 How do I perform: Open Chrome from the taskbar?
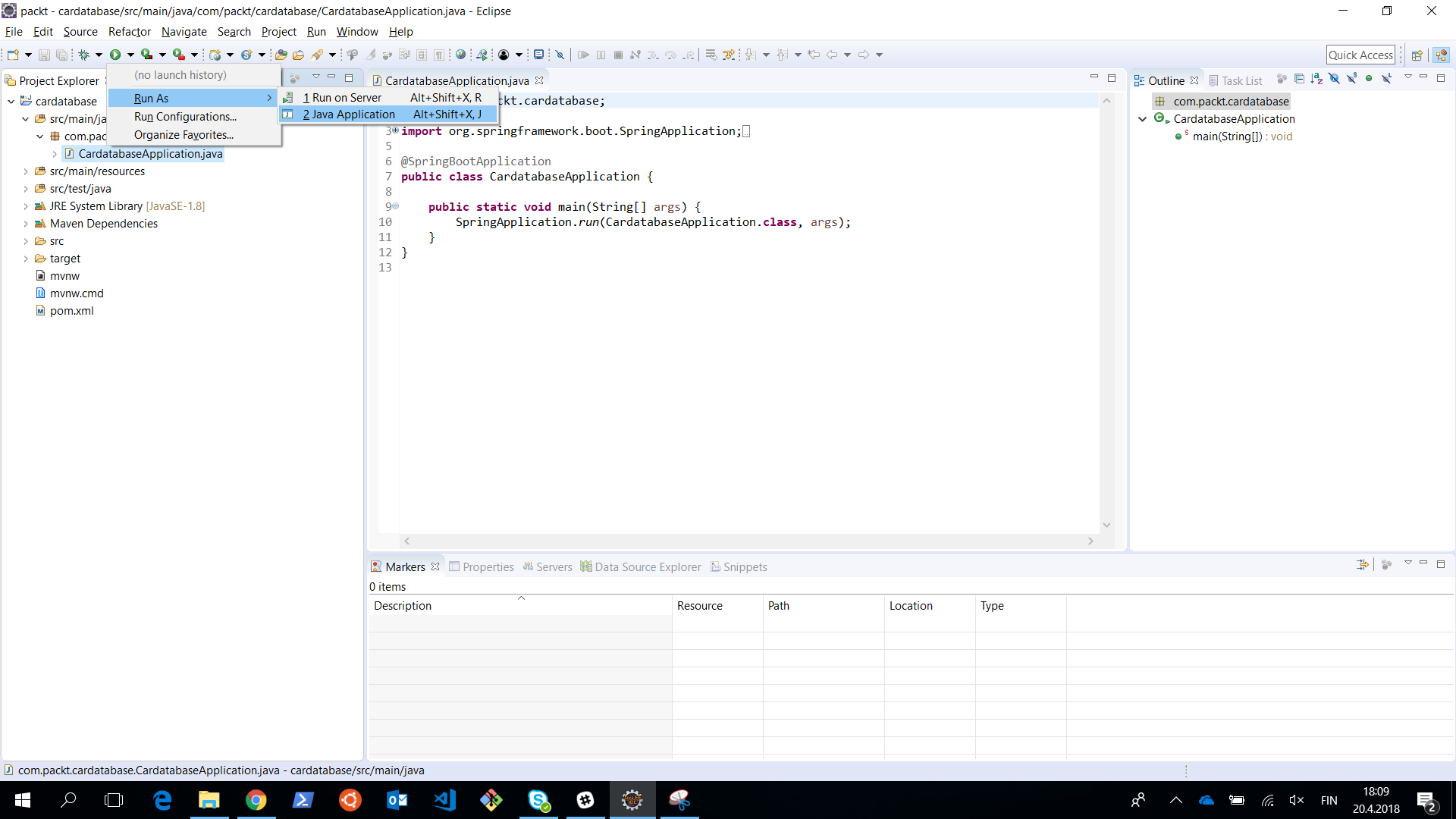click(256, 800)
